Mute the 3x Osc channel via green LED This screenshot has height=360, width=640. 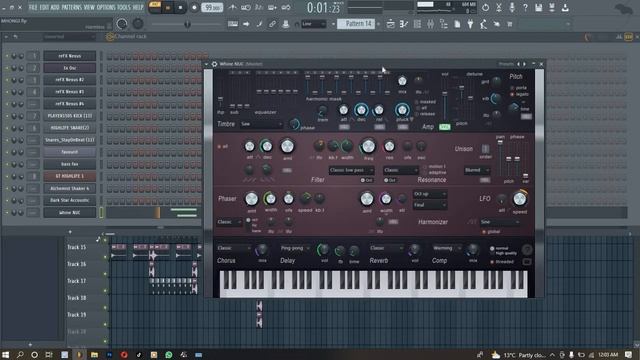tap(7, 68)
